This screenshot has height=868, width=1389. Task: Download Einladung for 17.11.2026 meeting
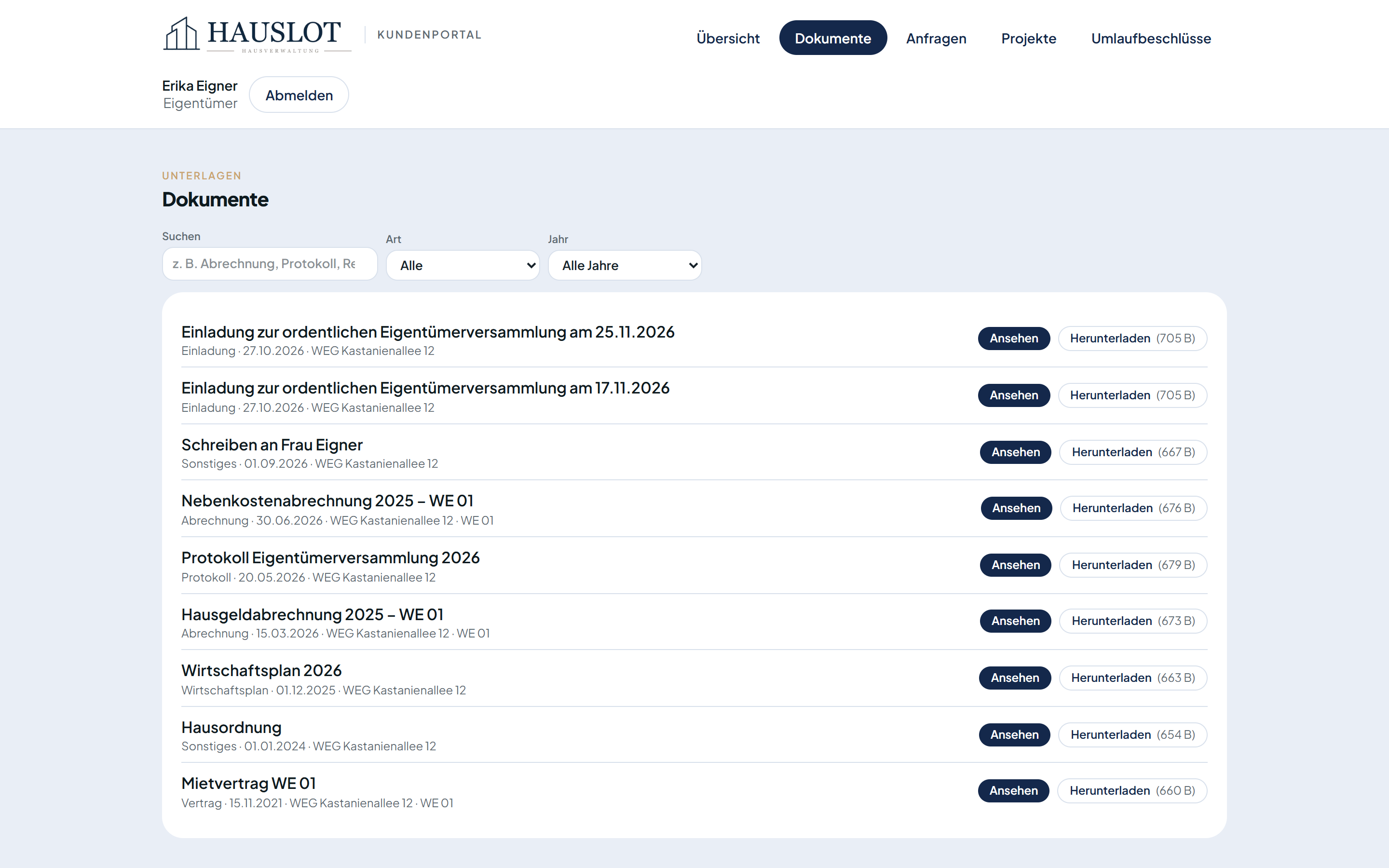(1132, 395)
